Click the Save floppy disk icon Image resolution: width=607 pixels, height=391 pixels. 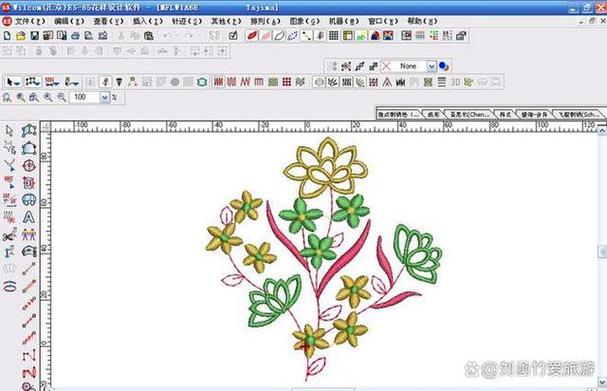[x=34, y=36]
